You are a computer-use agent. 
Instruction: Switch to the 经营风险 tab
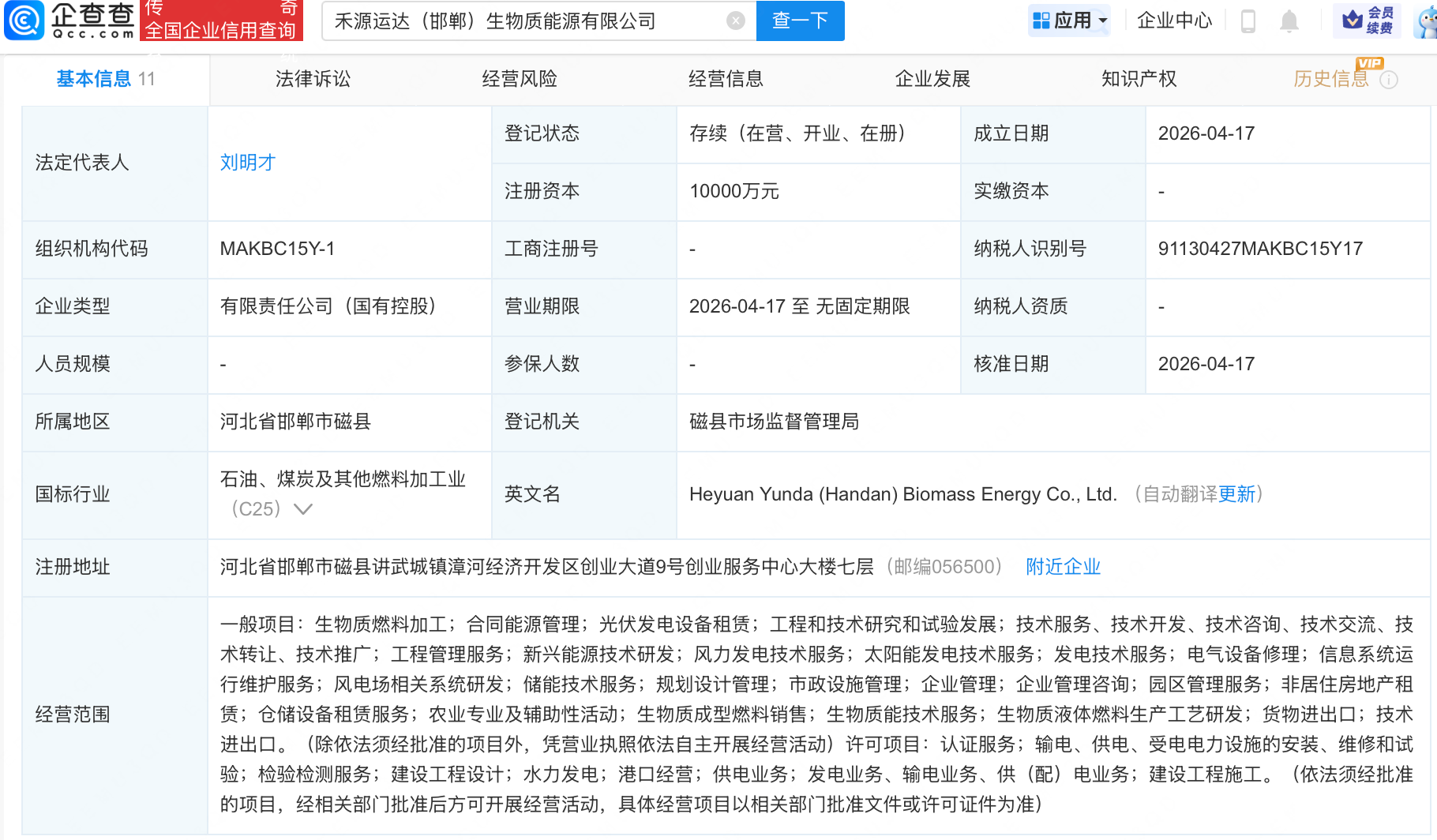520,79
